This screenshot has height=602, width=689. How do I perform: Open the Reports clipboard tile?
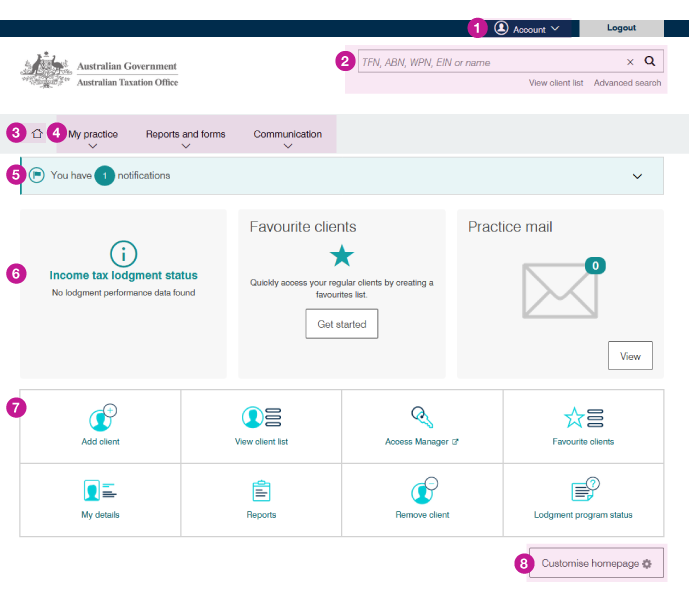(261, 499)
